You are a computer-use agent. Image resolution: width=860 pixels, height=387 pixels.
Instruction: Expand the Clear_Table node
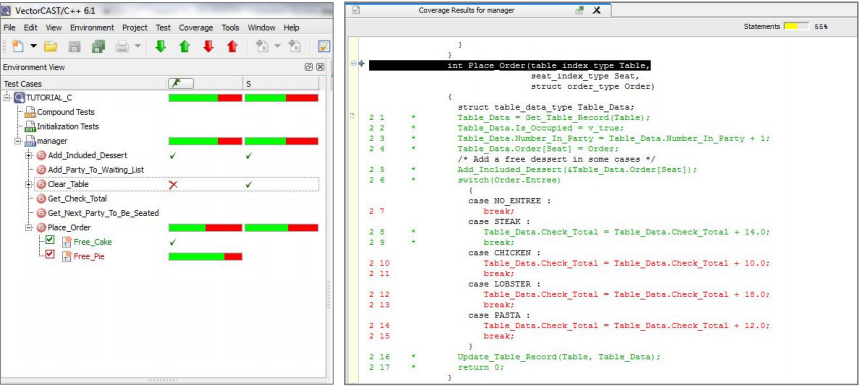click(29, 184)
